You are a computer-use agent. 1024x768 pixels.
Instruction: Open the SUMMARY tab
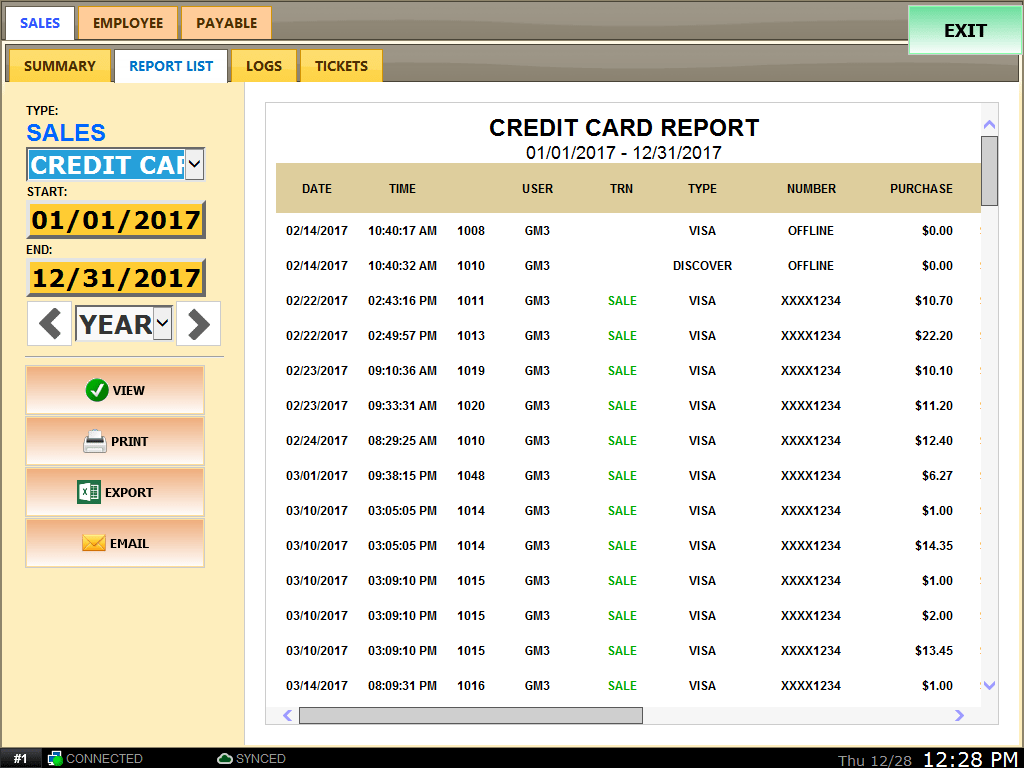(x=58, y=65)
